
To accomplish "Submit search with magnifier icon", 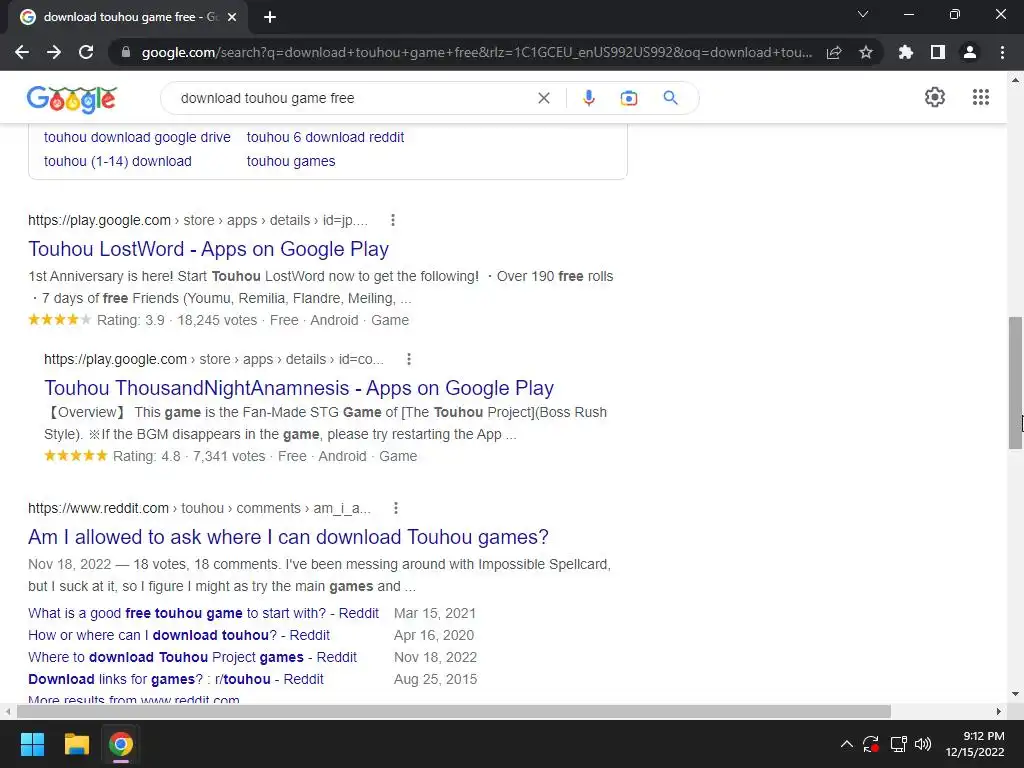I will coord(670,98).
